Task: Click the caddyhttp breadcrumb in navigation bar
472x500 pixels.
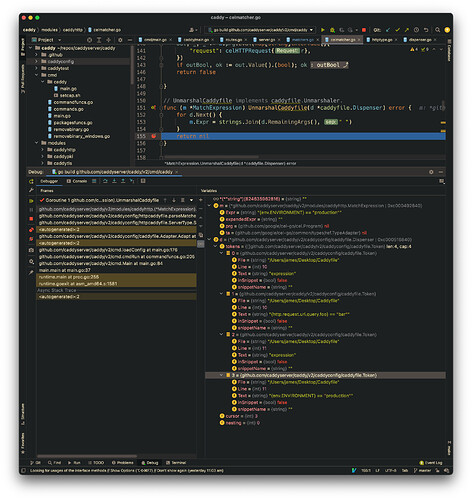Action: pos(73,30)
